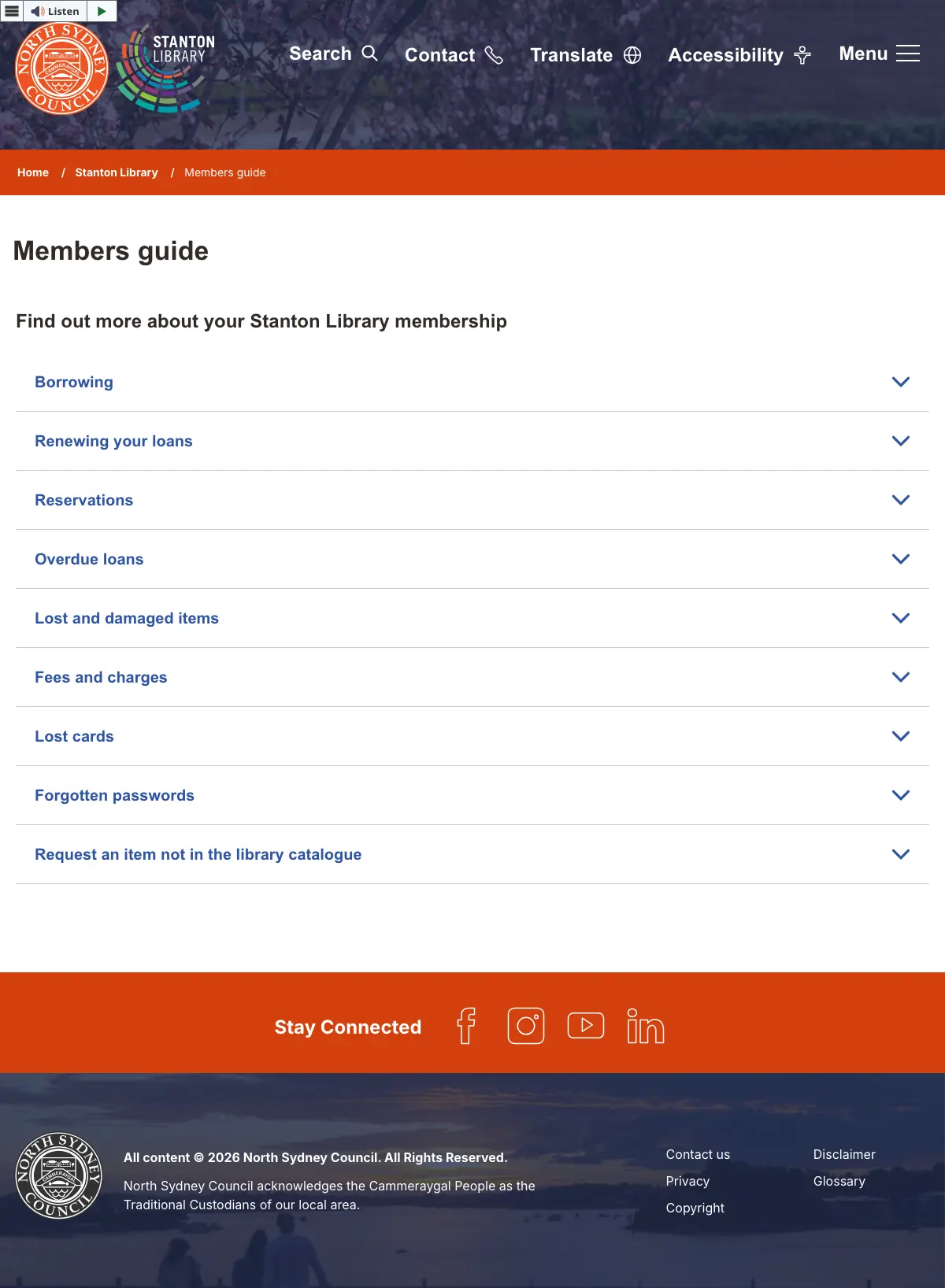Play the Listen audio reader
Viewport: 945px width, 1288px height.
pyautogui.click(x=102, y=11)
